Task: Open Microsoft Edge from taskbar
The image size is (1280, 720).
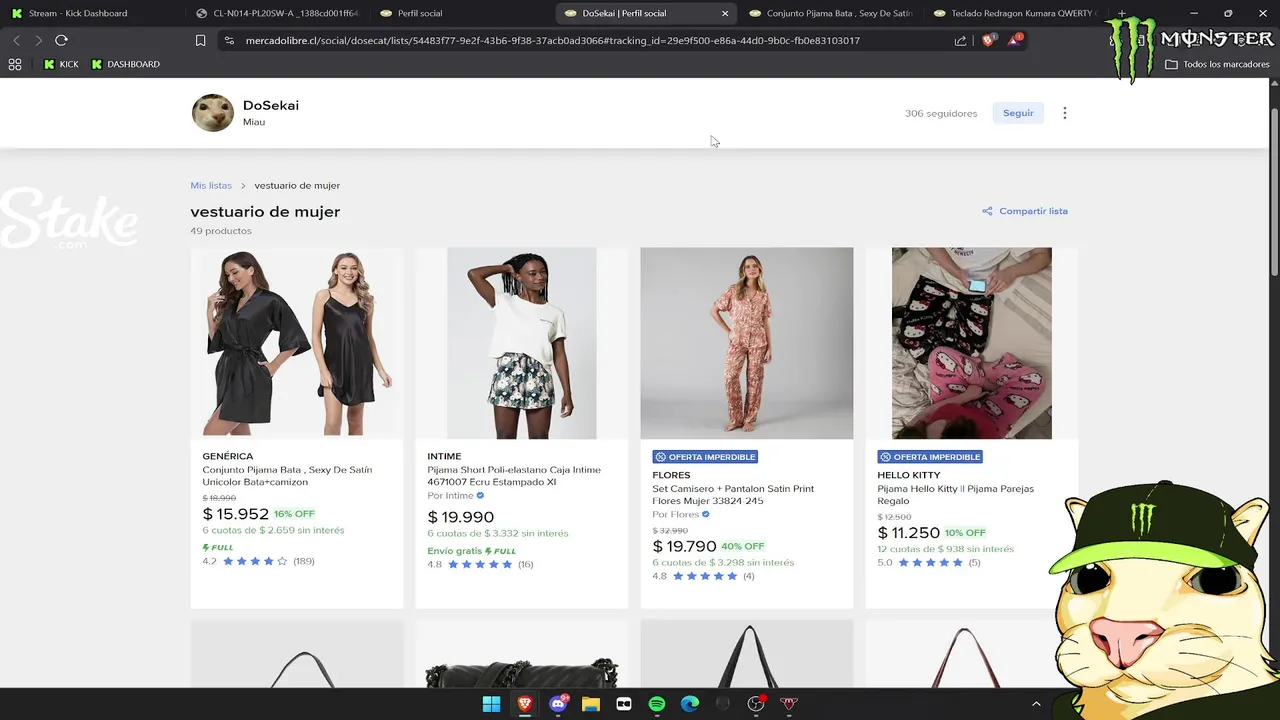Action: (x=690, y=704)
